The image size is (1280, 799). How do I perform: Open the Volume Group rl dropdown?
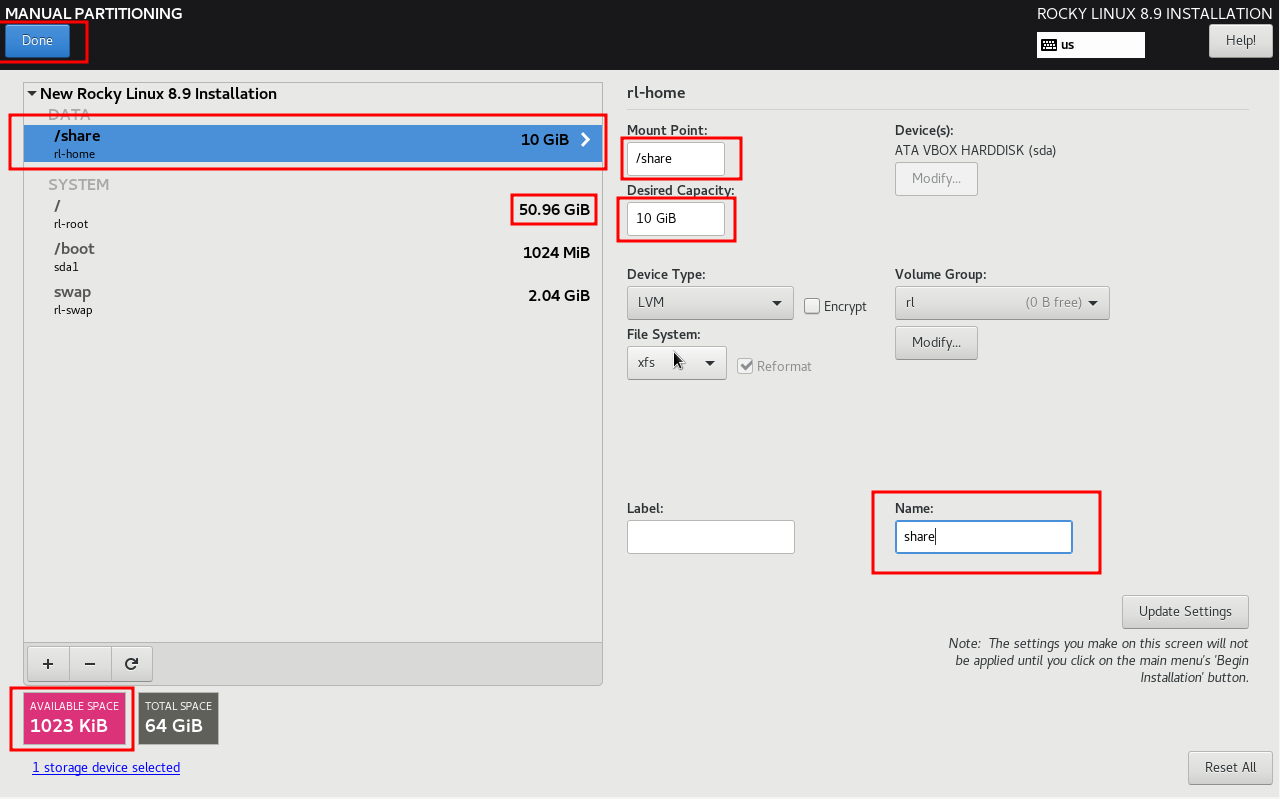click(x=1002, y=302)
